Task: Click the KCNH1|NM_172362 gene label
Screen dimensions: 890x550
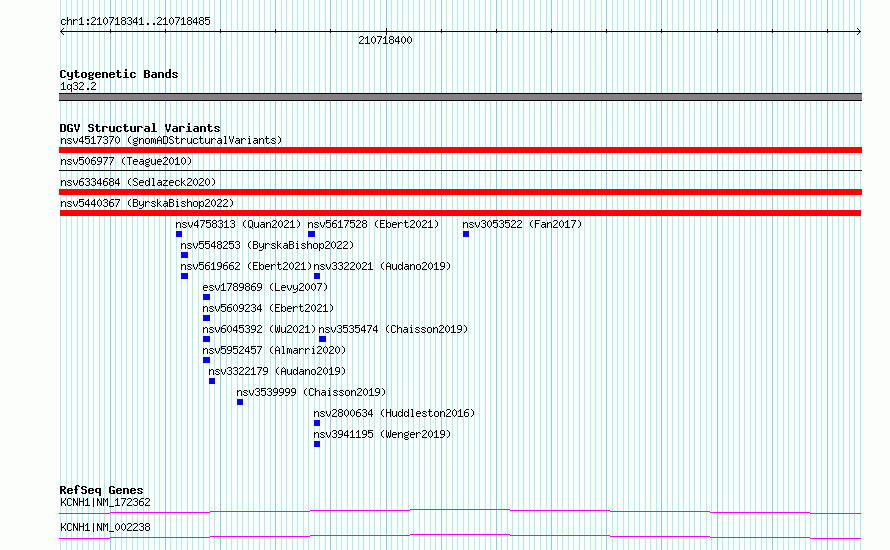Action: click(x=105, y=502)
